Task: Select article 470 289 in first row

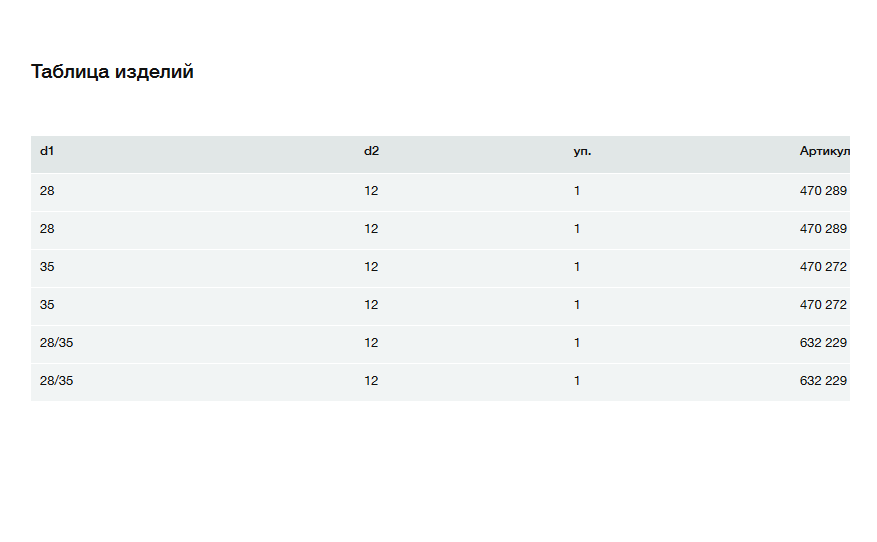Action: pyautogui.click(x=823, y=191)
